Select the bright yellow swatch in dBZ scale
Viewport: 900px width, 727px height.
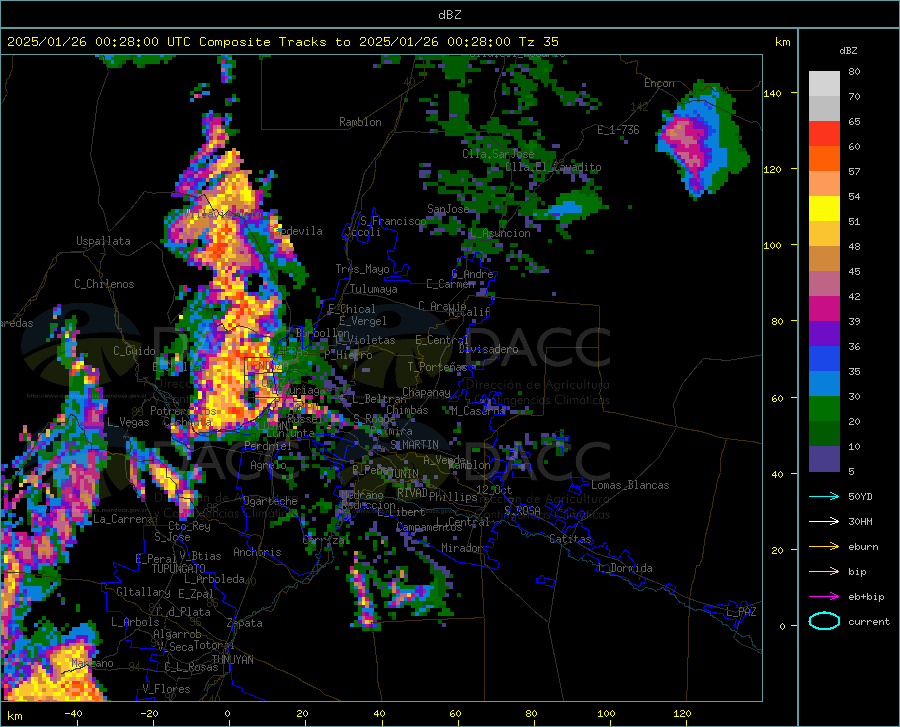pyautogui.click(x=824, y=209)
